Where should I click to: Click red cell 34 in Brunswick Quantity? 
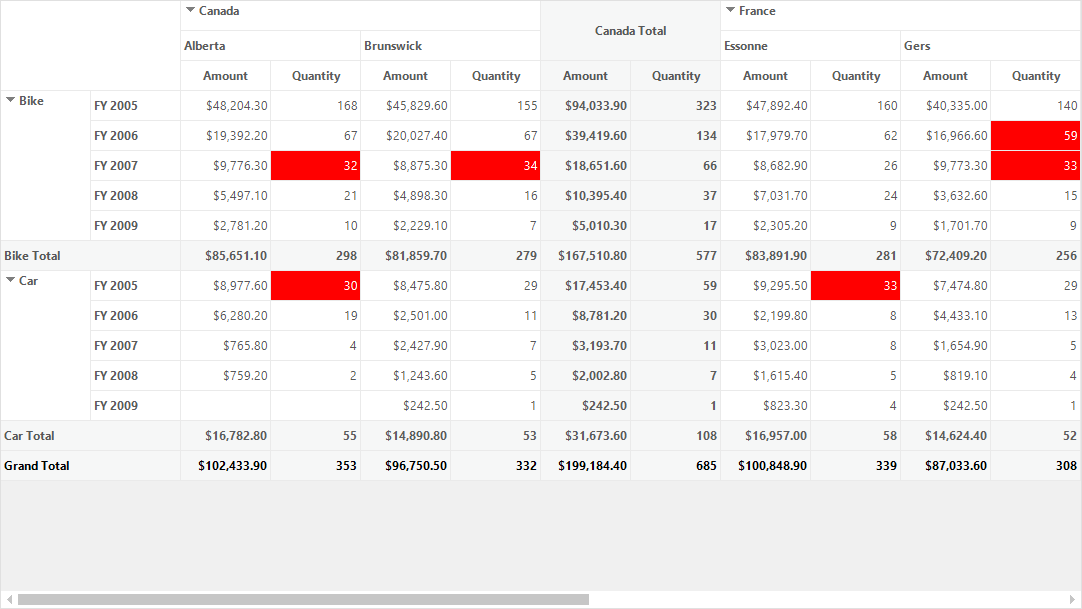(495, 166)
